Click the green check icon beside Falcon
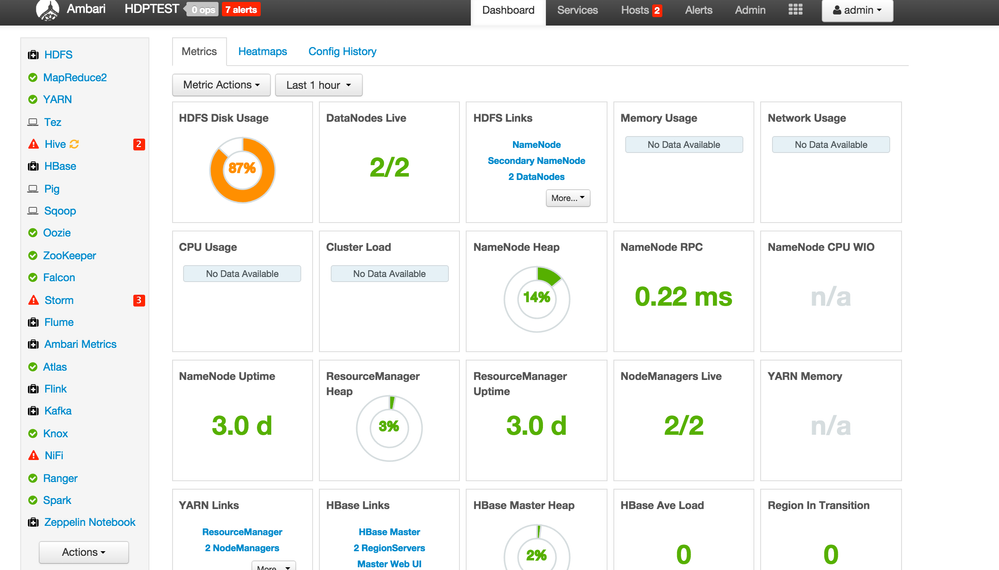 [x=32, y=278]
